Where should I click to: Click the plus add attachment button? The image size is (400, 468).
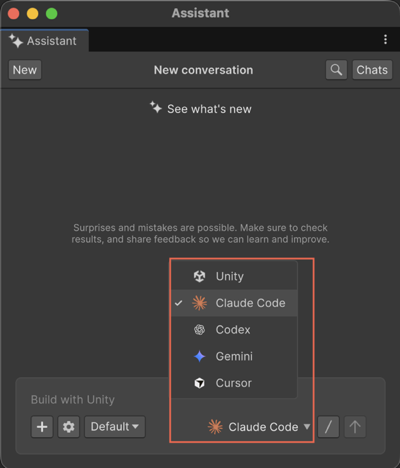pos(42,427)
